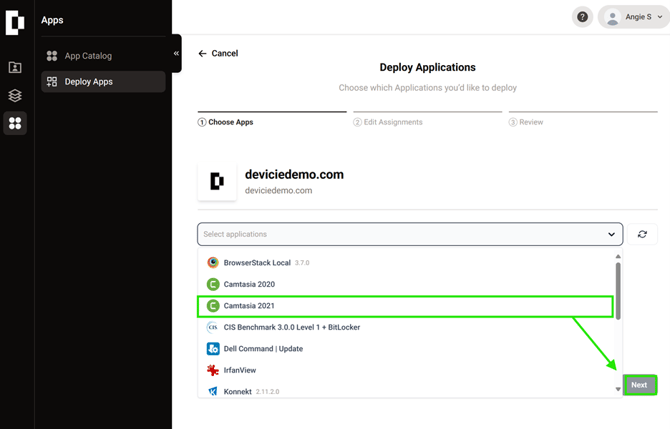This screenshot has width=670, height=429.
Task: Open the Angie S user menu
Action: click(635, 17)
